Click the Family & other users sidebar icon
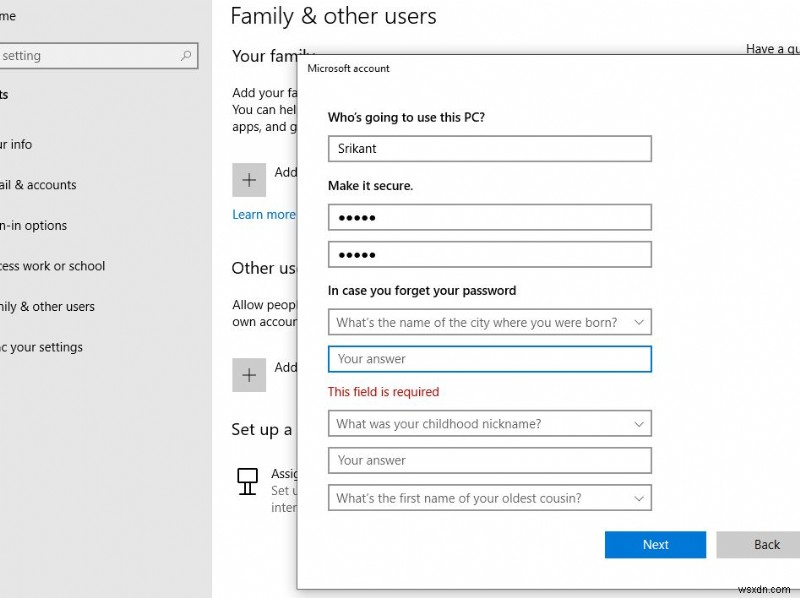 pyautogui.click(x=5, y=307)
